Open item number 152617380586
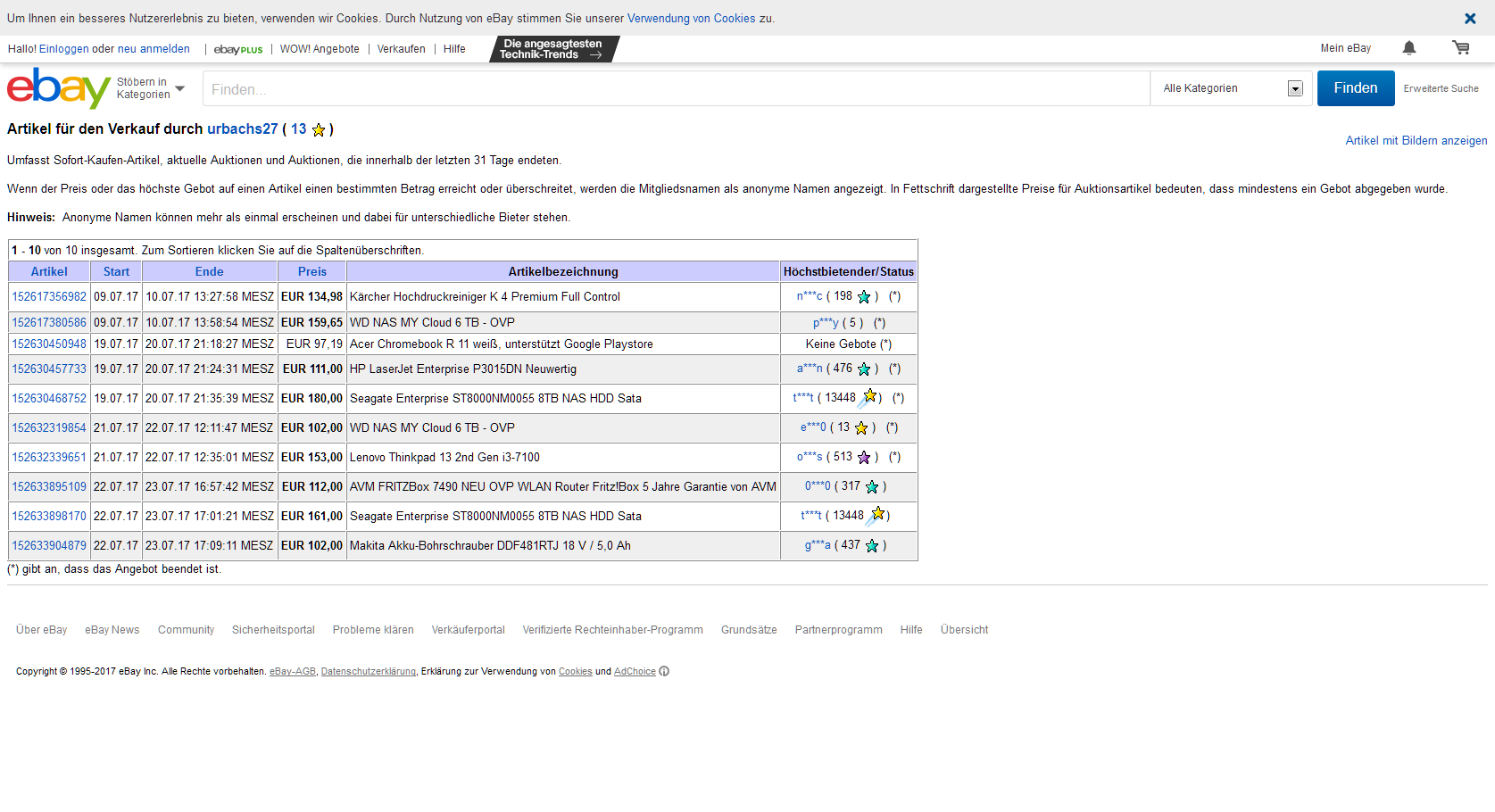 click(x=49, y=323)
